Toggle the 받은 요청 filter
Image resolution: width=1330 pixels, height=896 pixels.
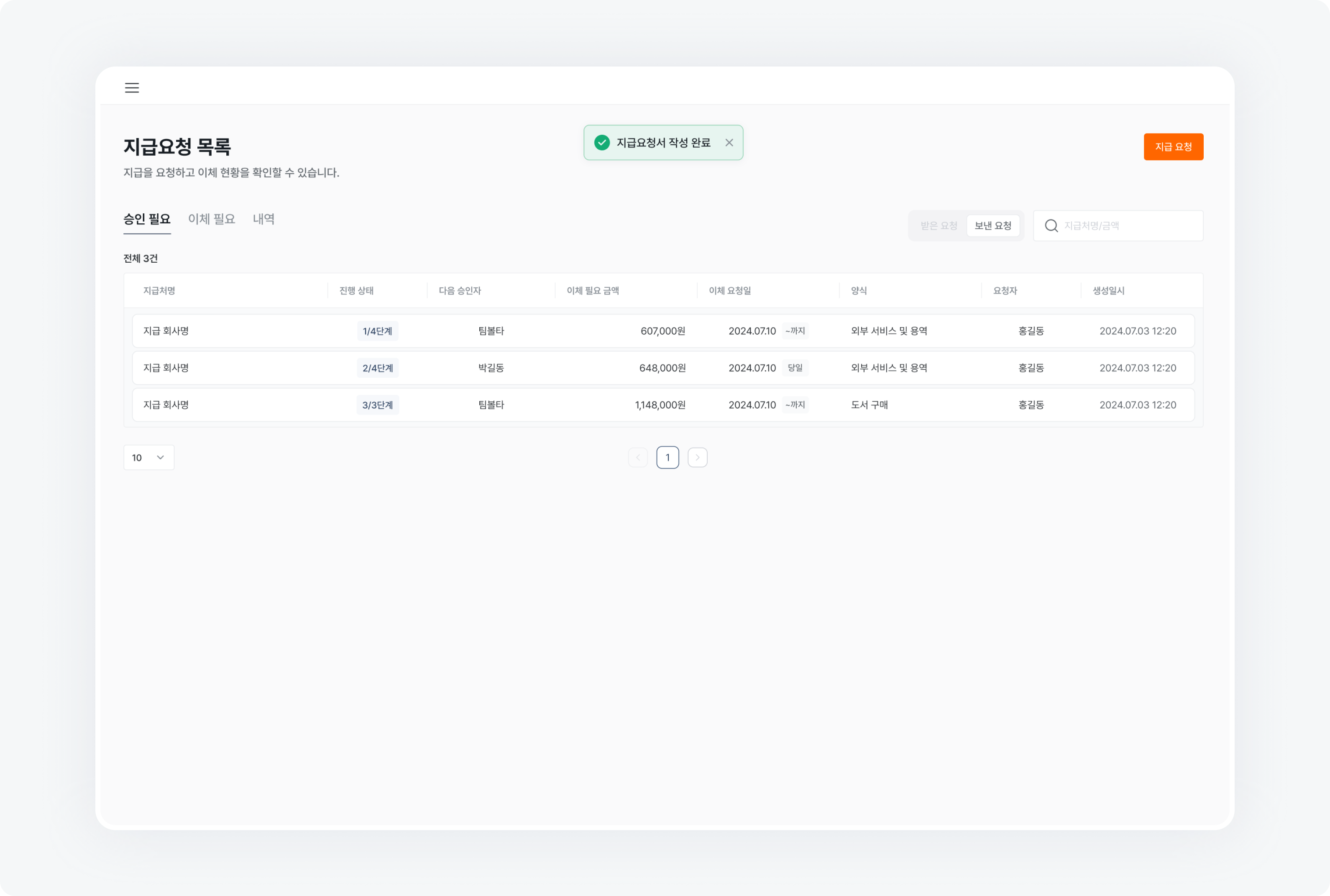(939, 225)
